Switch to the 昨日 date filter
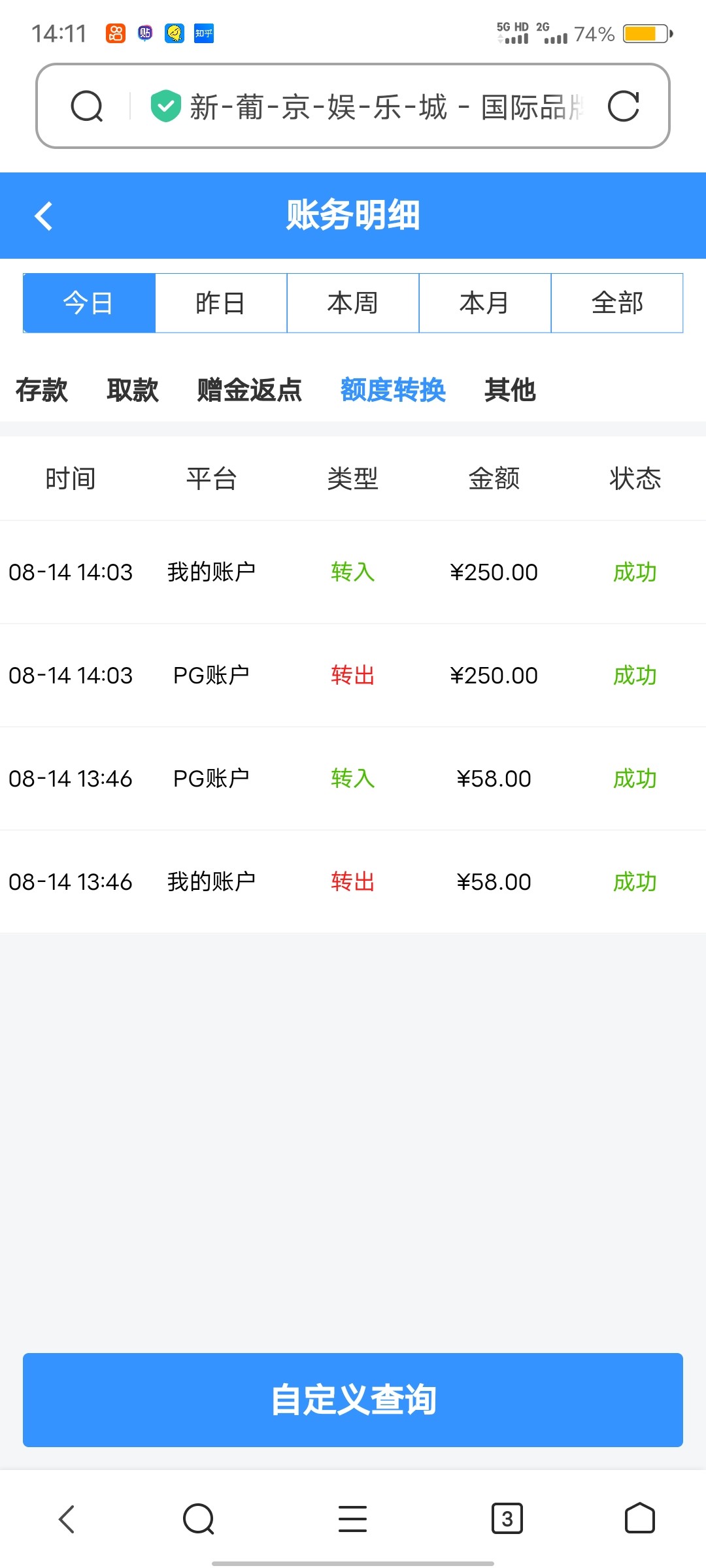 [x=221, y=303]
